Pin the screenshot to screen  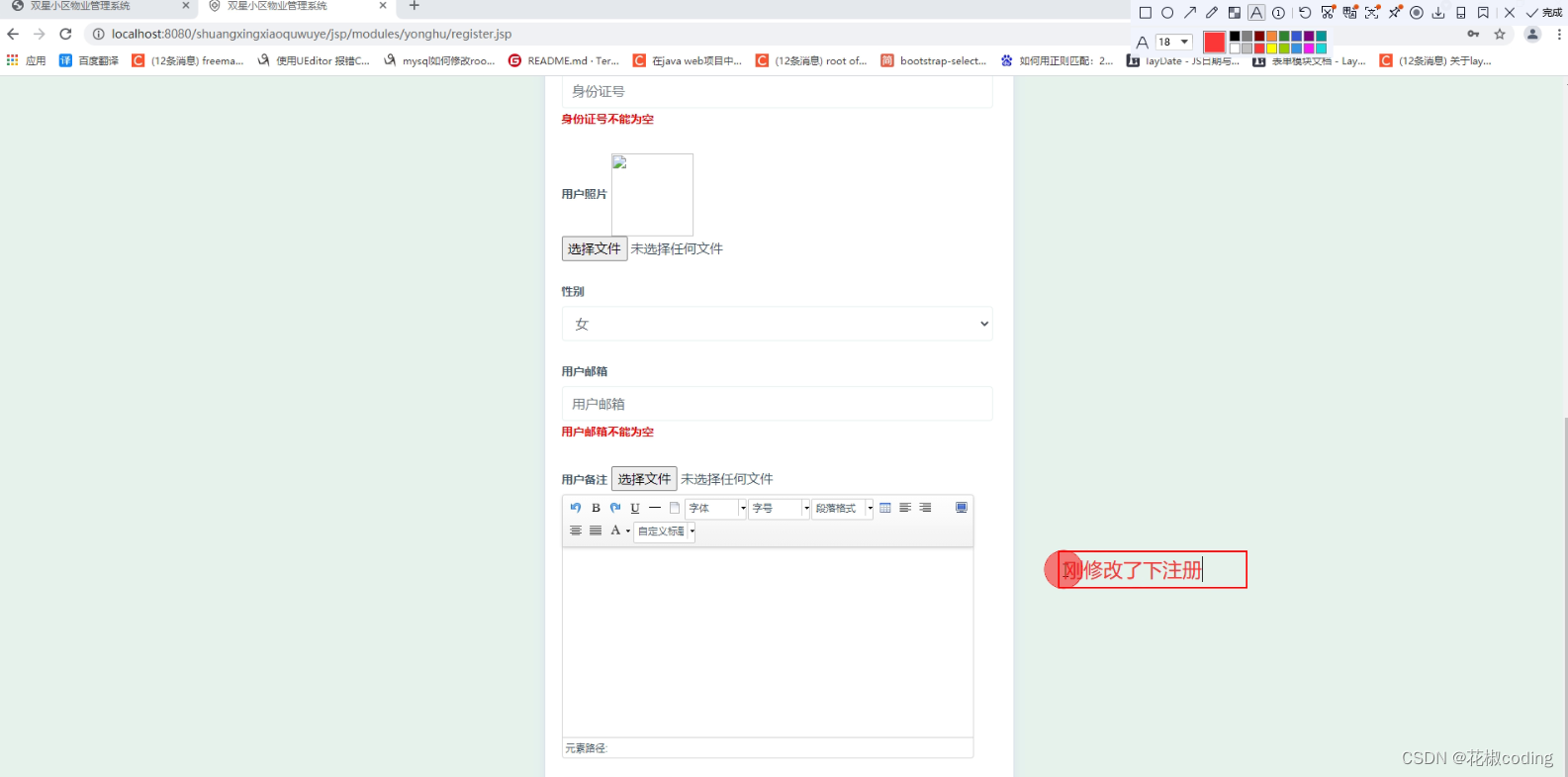pyautogui.click(x=1395, y=13)
